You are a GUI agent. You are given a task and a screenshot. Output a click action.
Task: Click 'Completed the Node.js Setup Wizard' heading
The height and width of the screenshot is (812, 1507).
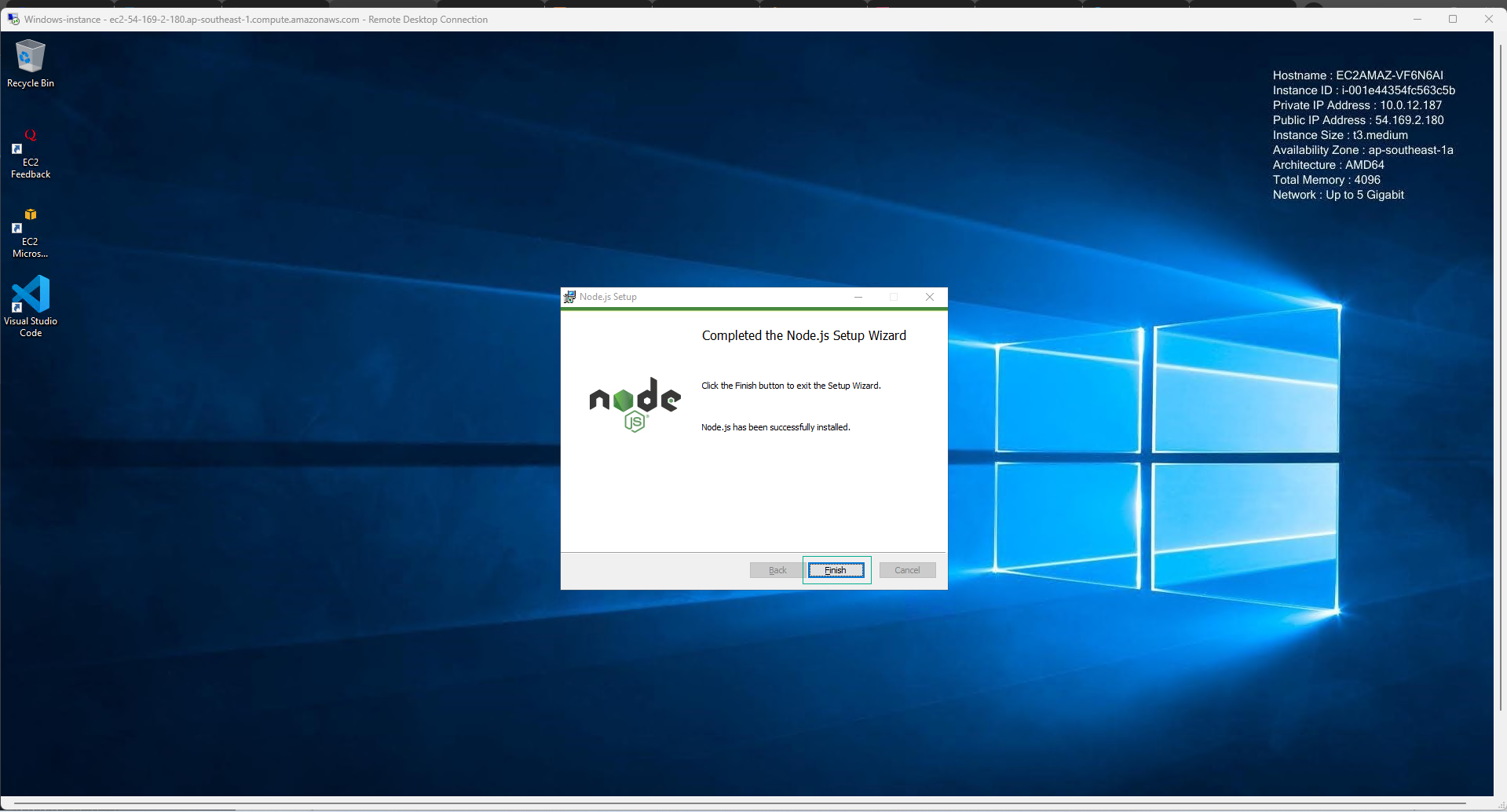pyautogui.click(x=804, y=335)
